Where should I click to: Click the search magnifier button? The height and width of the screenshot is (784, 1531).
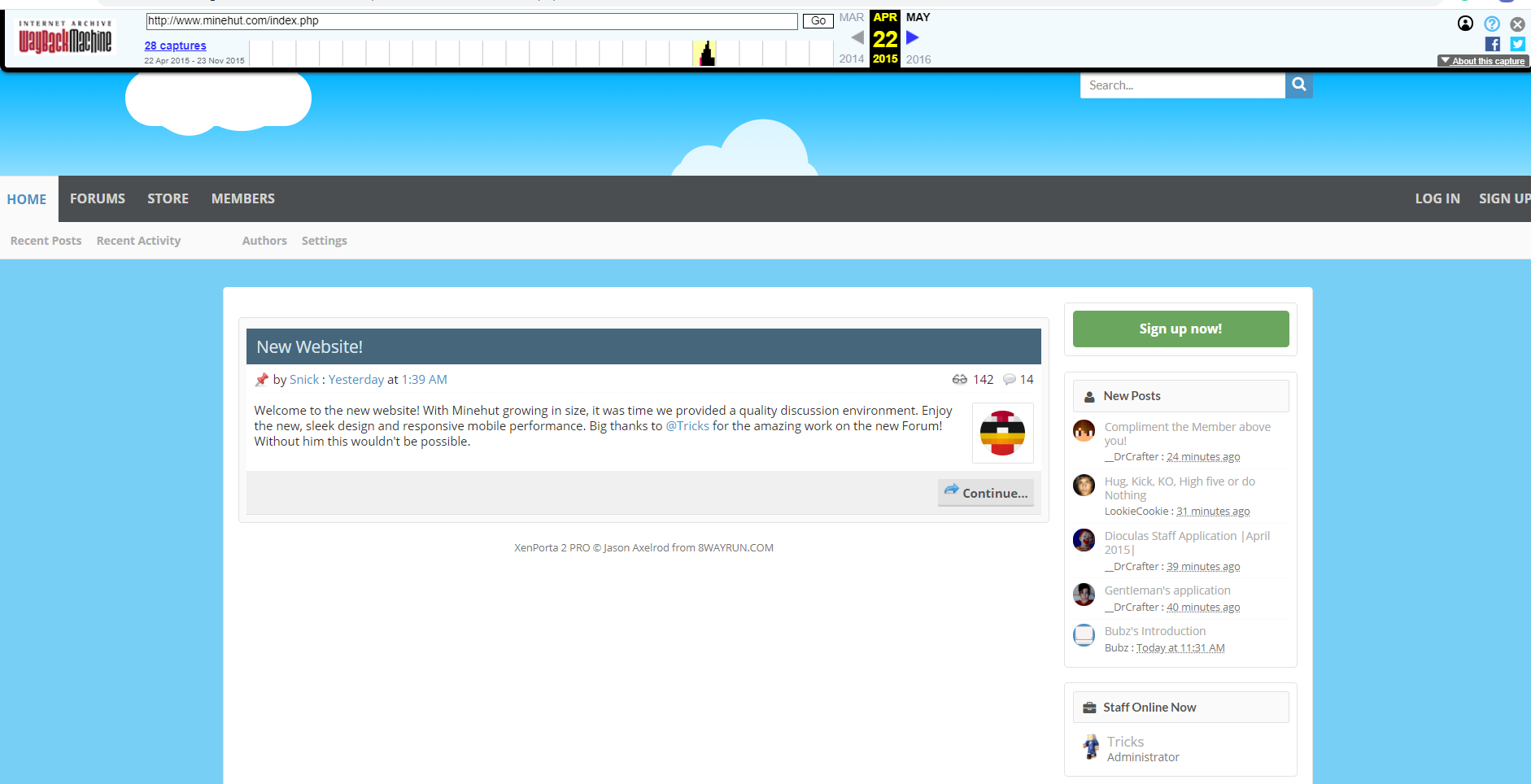(x=1299, y=85)
